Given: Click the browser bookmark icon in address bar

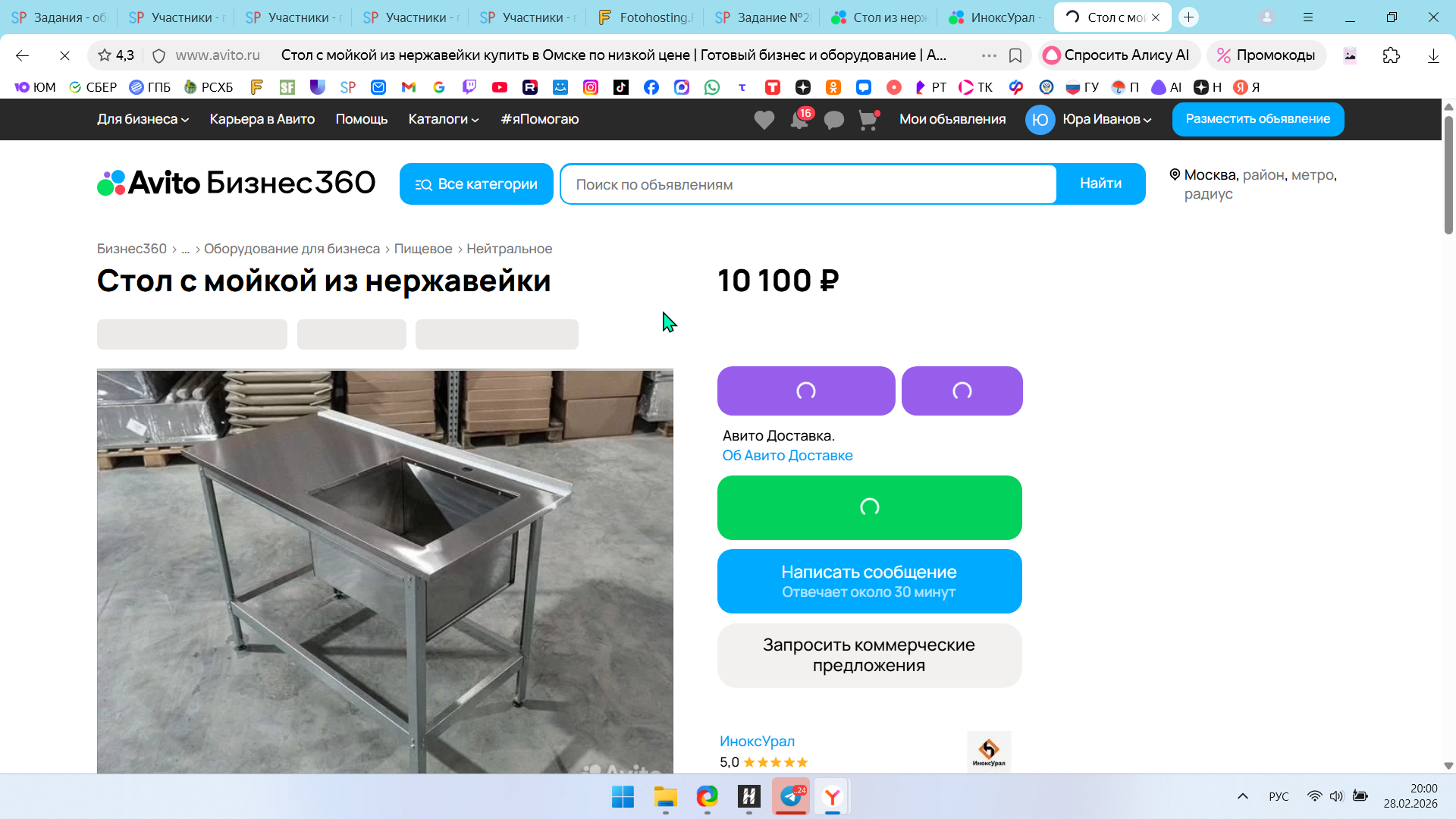Looking at the screenshot, I should pos(1015,55).
